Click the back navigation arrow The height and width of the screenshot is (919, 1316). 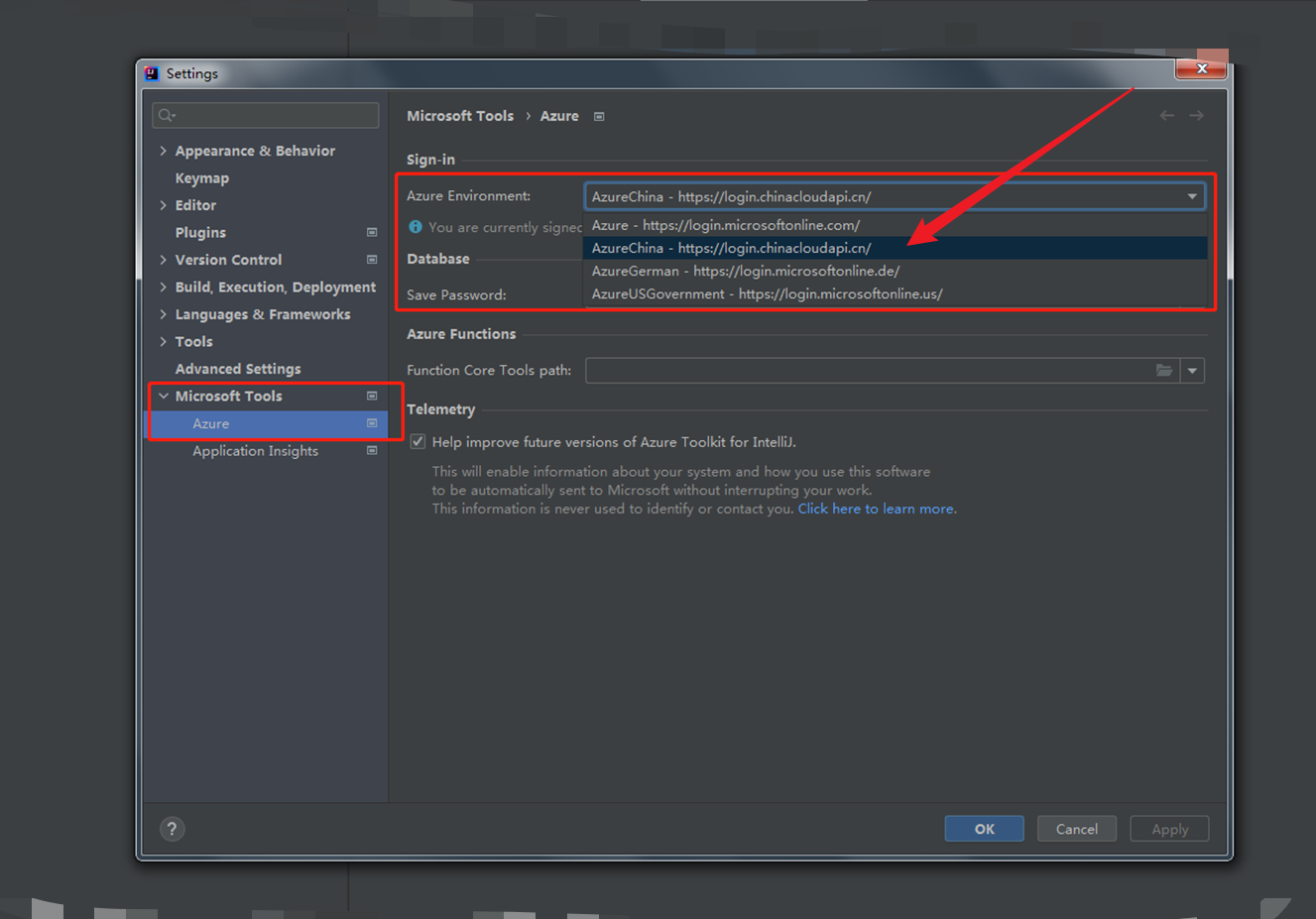click(1167, 116)
